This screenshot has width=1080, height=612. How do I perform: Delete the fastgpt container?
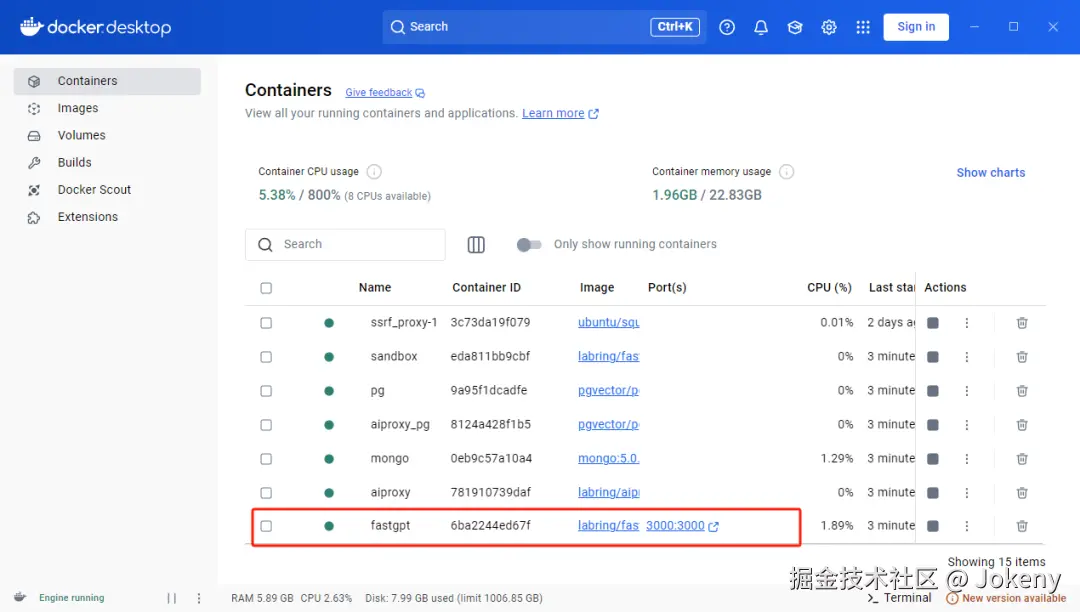tap(1021, 526)
